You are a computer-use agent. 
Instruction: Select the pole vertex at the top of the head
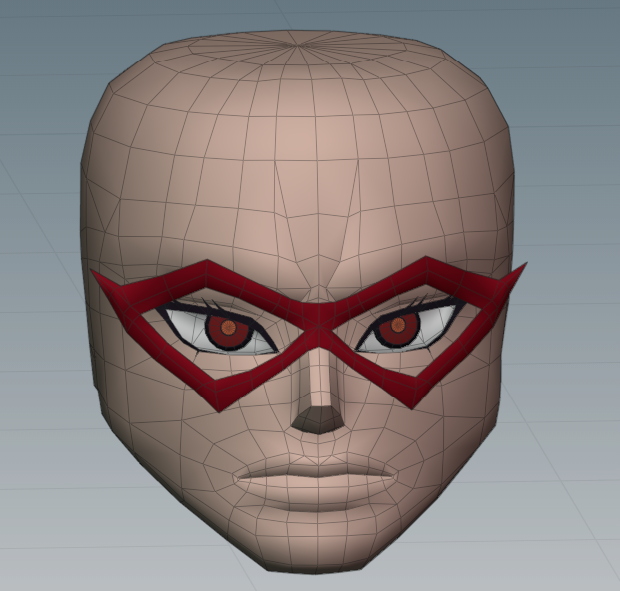point(297,47)
